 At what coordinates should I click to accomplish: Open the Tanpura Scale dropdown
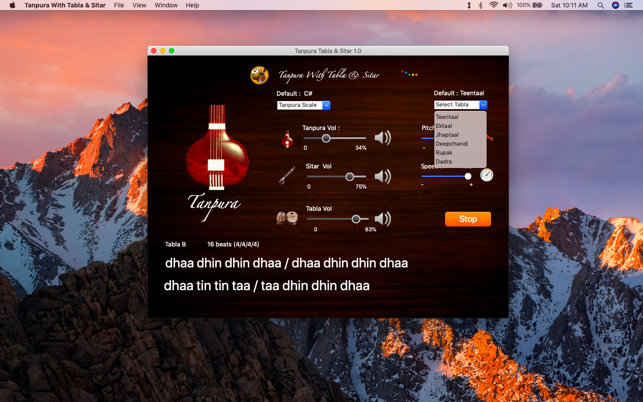click(303, 105)
